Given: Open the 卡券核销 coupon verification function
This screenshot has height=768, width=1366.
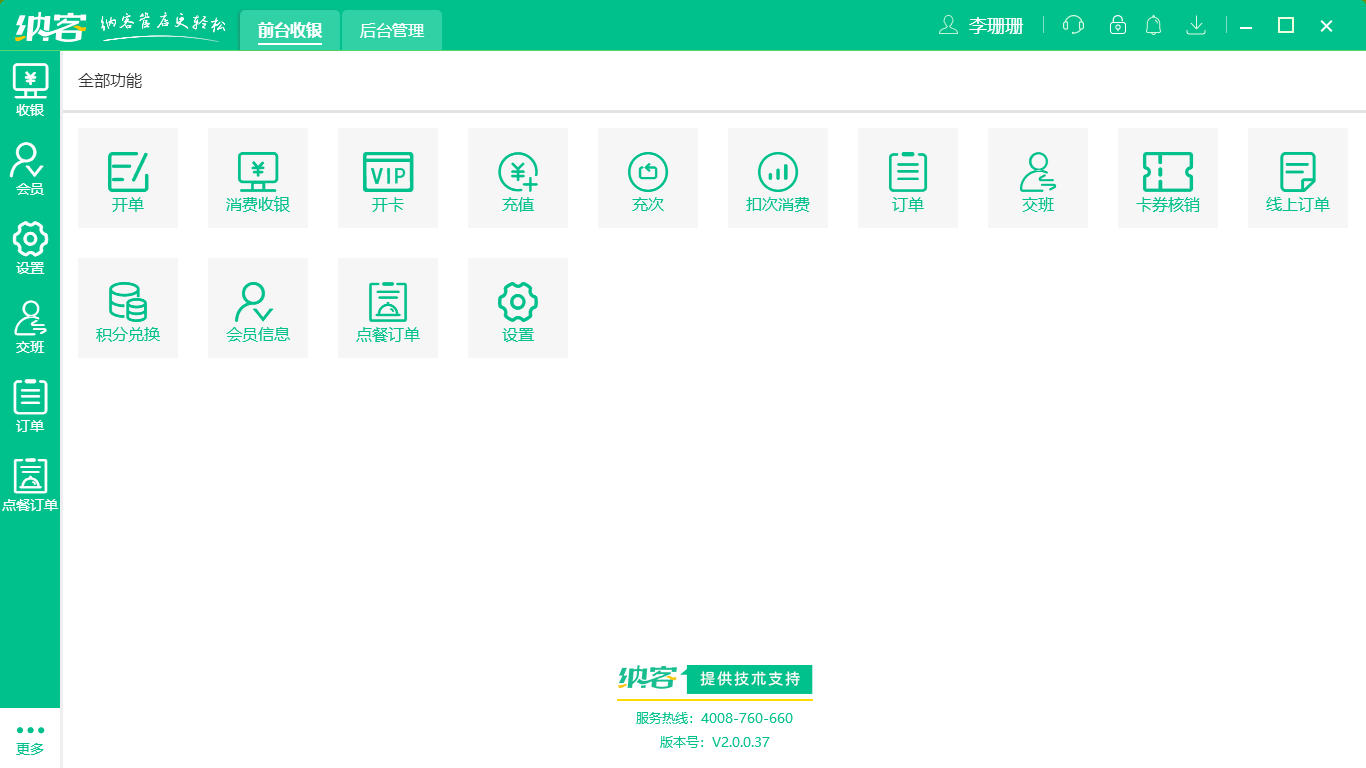Looking at the screenshot, I should (1168, 177).
